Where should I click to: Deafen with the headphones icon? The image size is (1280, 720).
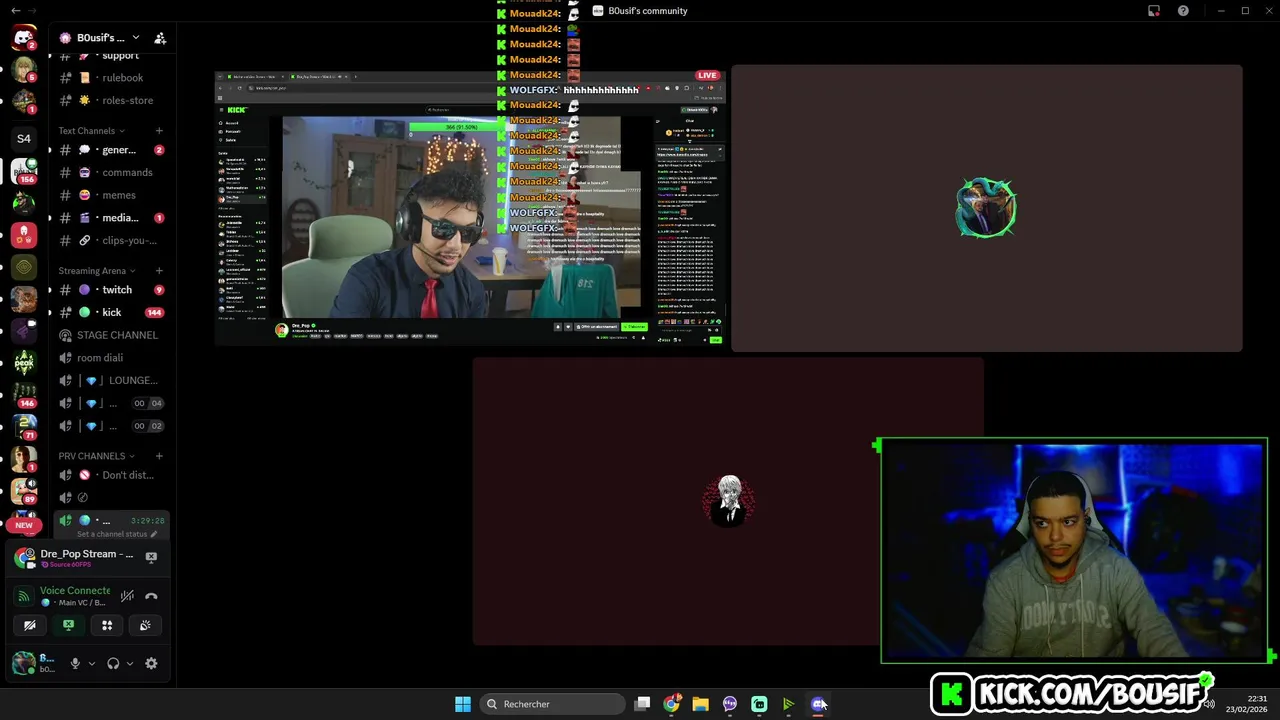113,663
